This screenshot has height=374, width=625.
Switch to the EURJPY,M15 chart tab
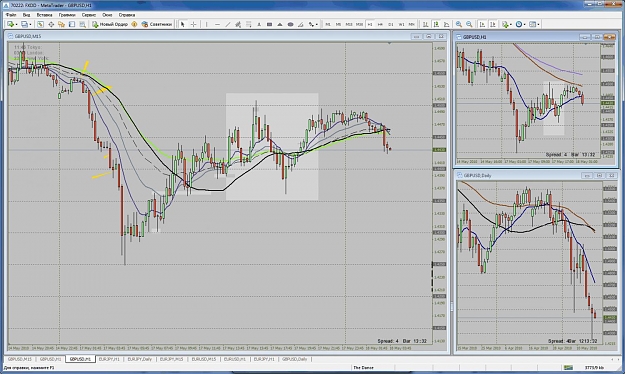[171, 359]
